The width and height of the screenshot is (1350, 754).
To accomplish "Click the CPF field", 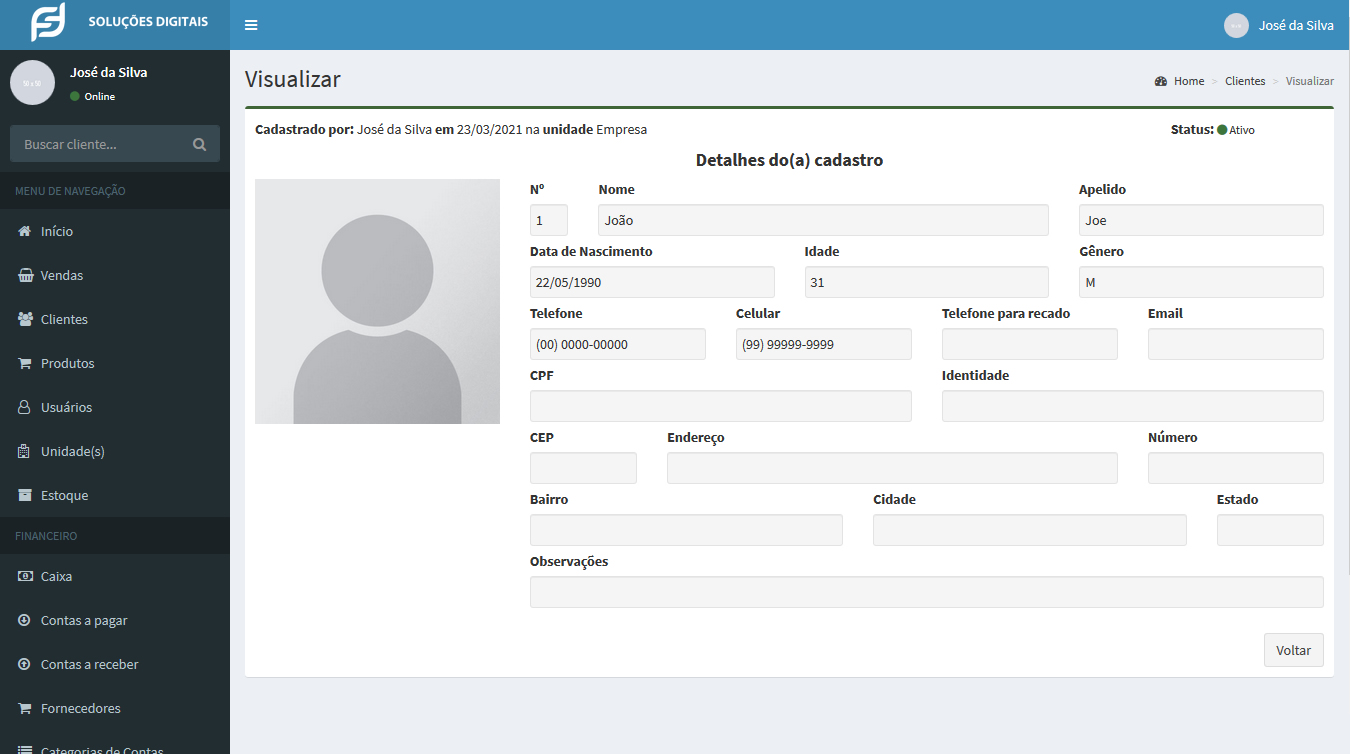I will pos(721,406).
